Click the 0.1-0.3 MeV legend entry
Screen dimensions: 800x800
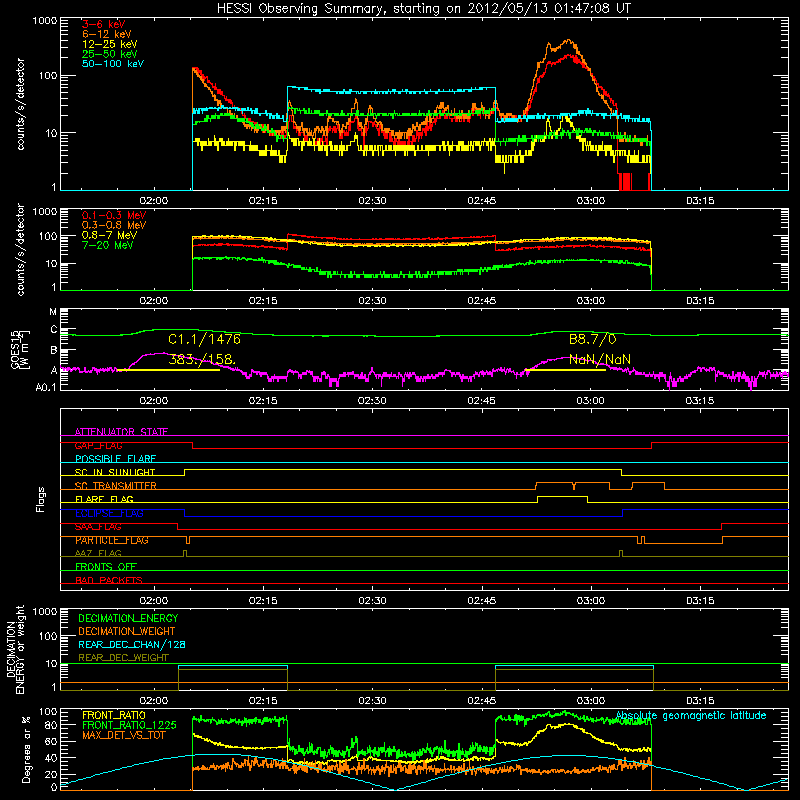(x=114, y=215)
